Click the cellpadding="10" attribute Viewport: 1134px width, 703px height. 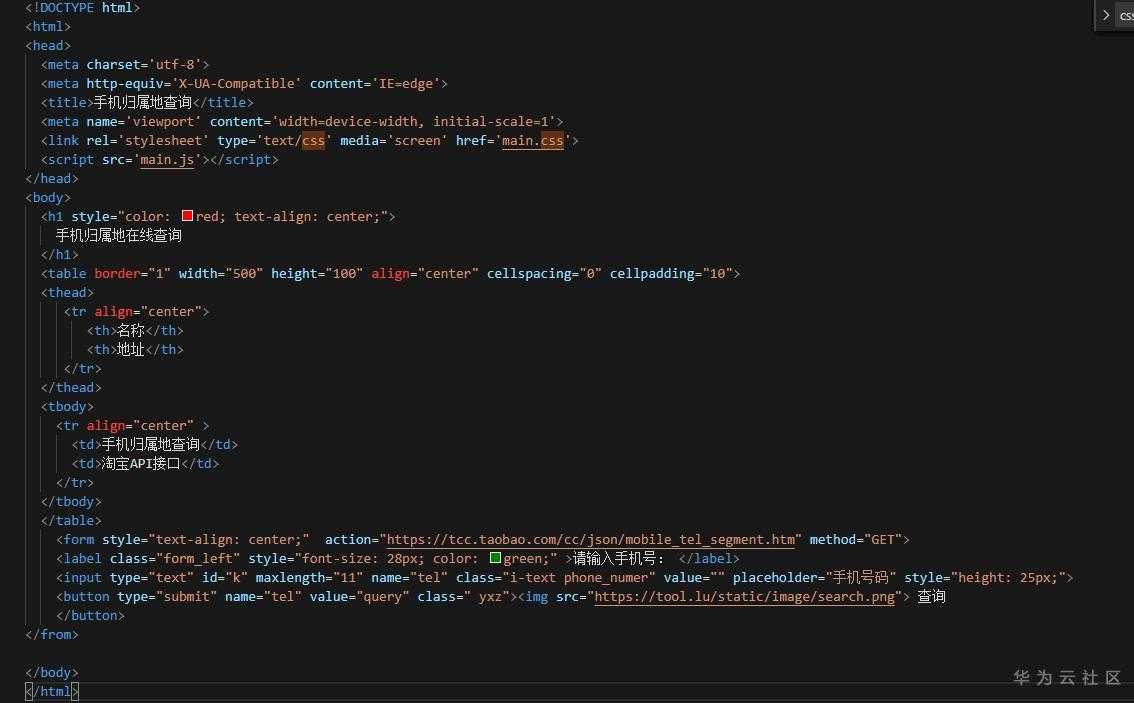click(x=671, y=273)
